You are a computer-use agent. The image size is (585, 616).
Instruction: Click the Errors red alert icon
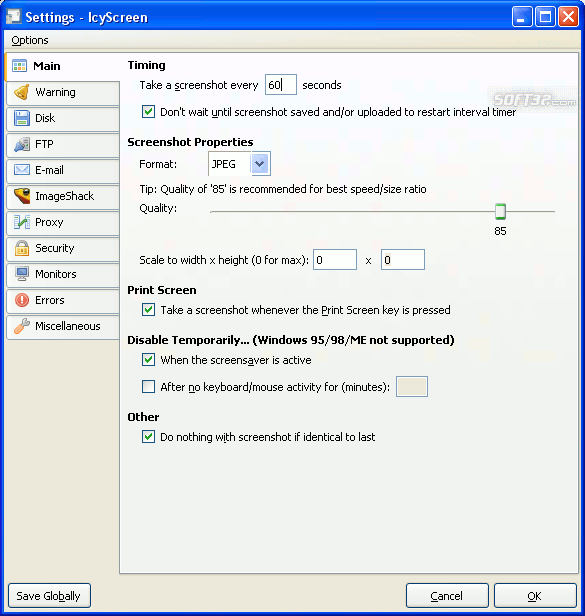pyautogui.click(x=22, y=300)
